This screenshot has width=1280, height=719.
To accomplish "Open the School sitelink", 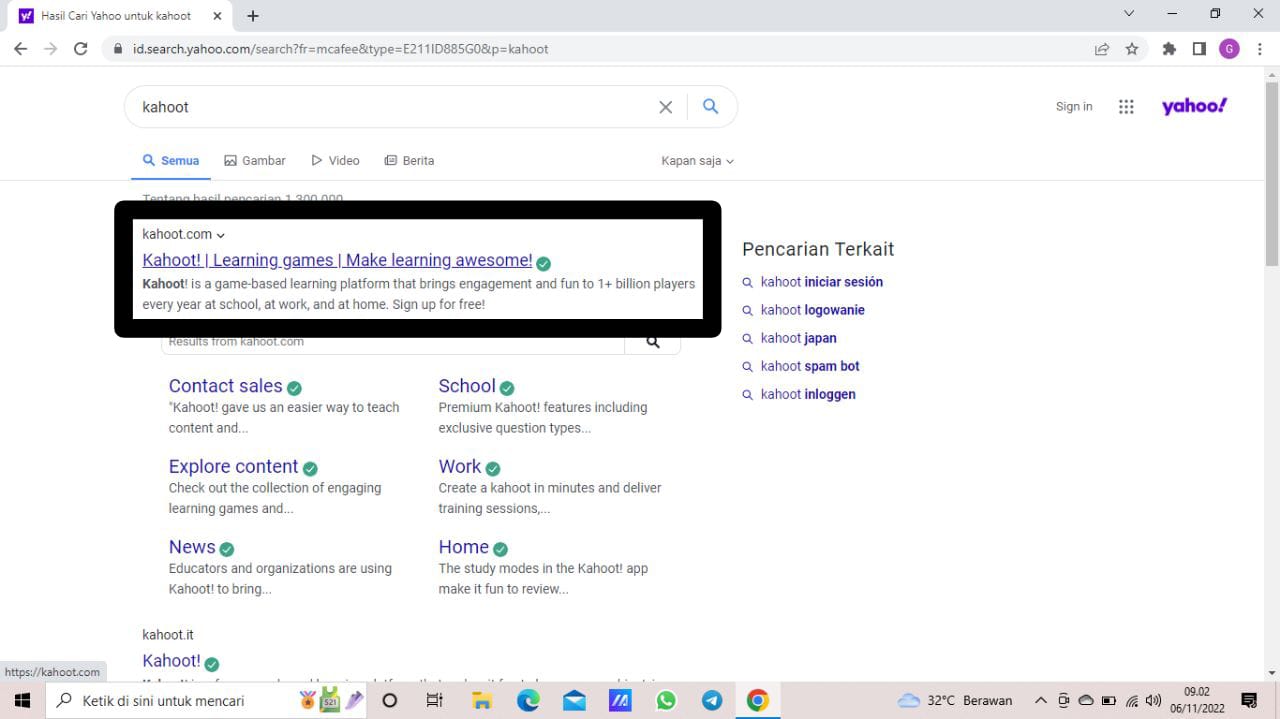I will (x=467, y=386).
